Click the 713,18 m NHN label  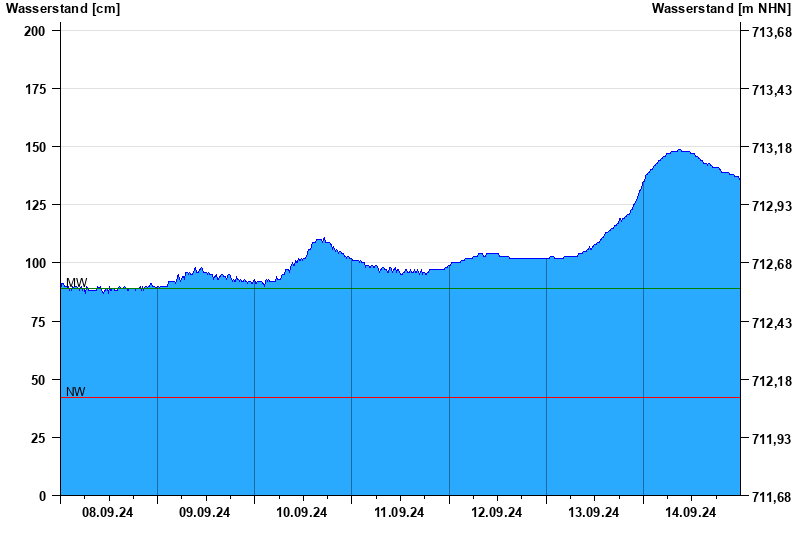click(772, 148)
